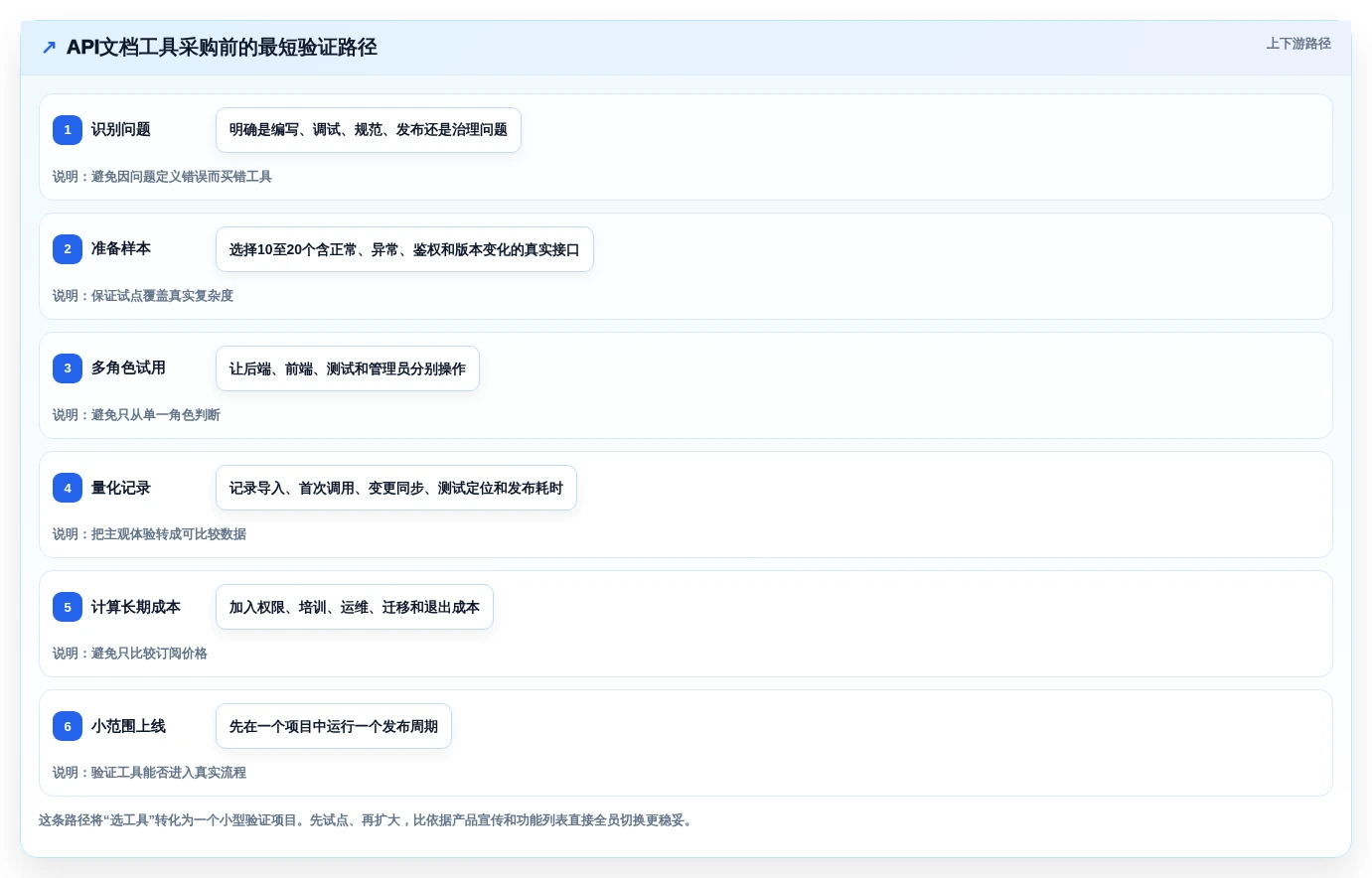Click step number 2 badge
Screen dimensions: 1372x878
[68, 249]
